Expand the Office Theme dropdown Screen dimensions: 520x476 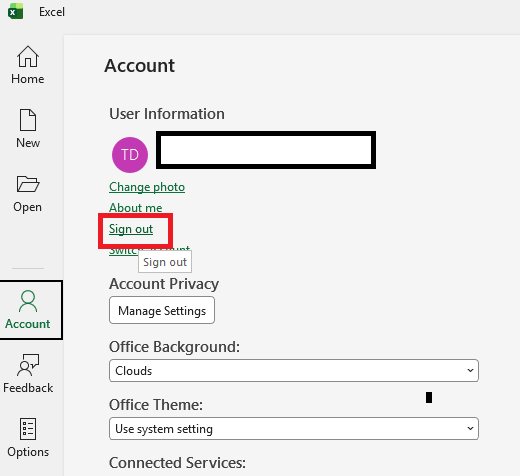(x=294, y=429)
